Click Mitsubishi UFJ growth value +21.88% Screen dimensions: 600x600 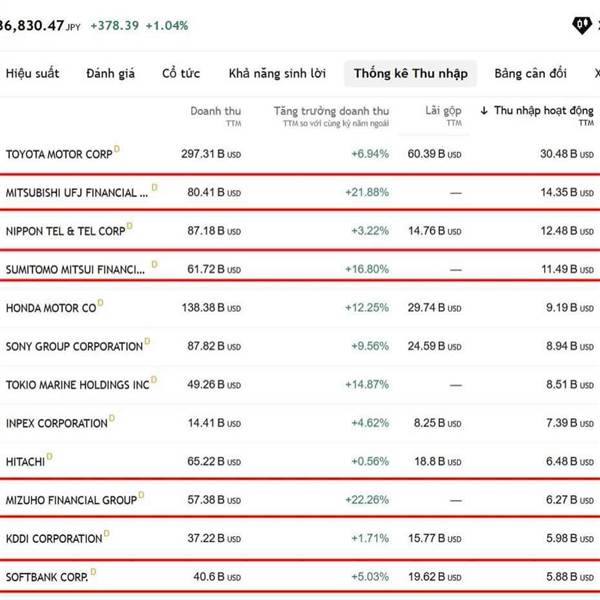[x=367, y=192]
